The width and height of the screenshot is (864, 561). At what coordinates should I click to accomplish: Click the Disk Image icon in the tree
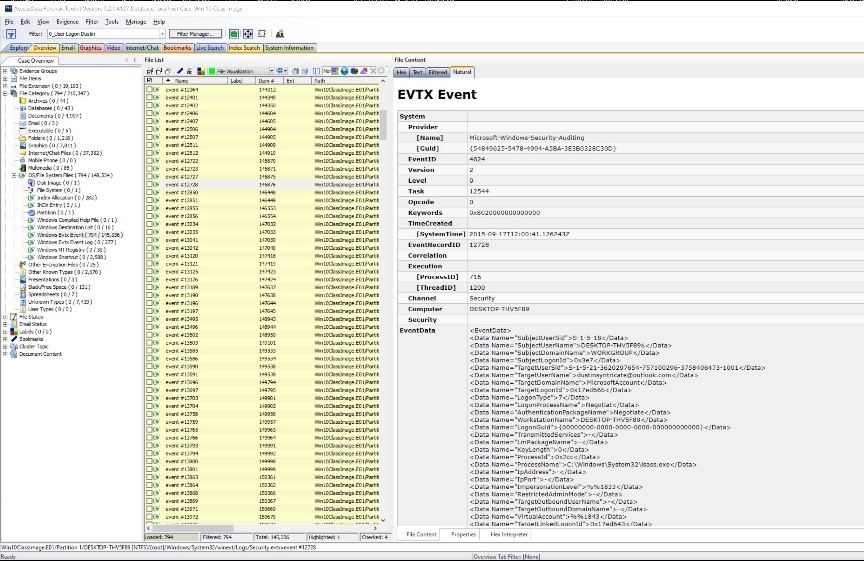pos(31,183)
